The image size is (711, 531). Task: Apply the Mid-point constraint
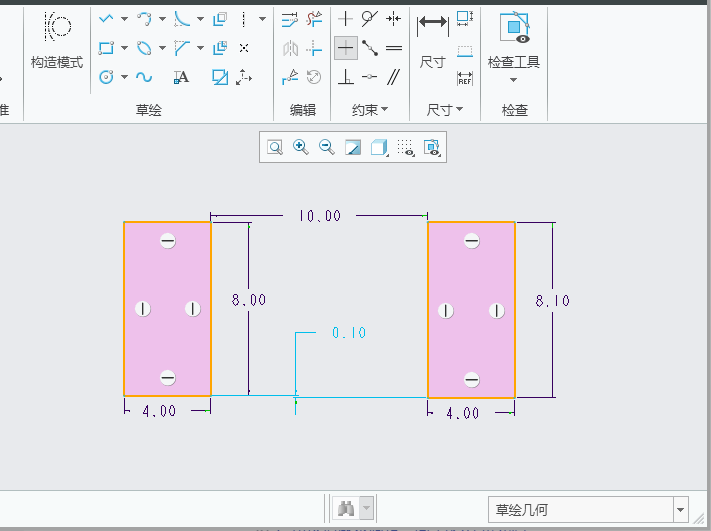(370, 48)
